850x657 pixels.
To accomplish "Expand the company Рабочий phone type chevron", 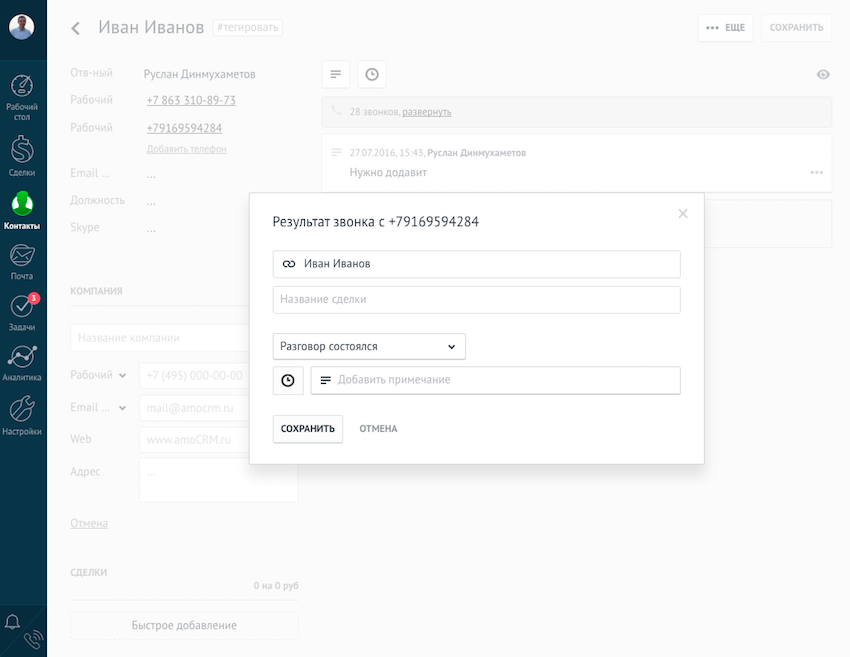I will (x=123, y=376).
